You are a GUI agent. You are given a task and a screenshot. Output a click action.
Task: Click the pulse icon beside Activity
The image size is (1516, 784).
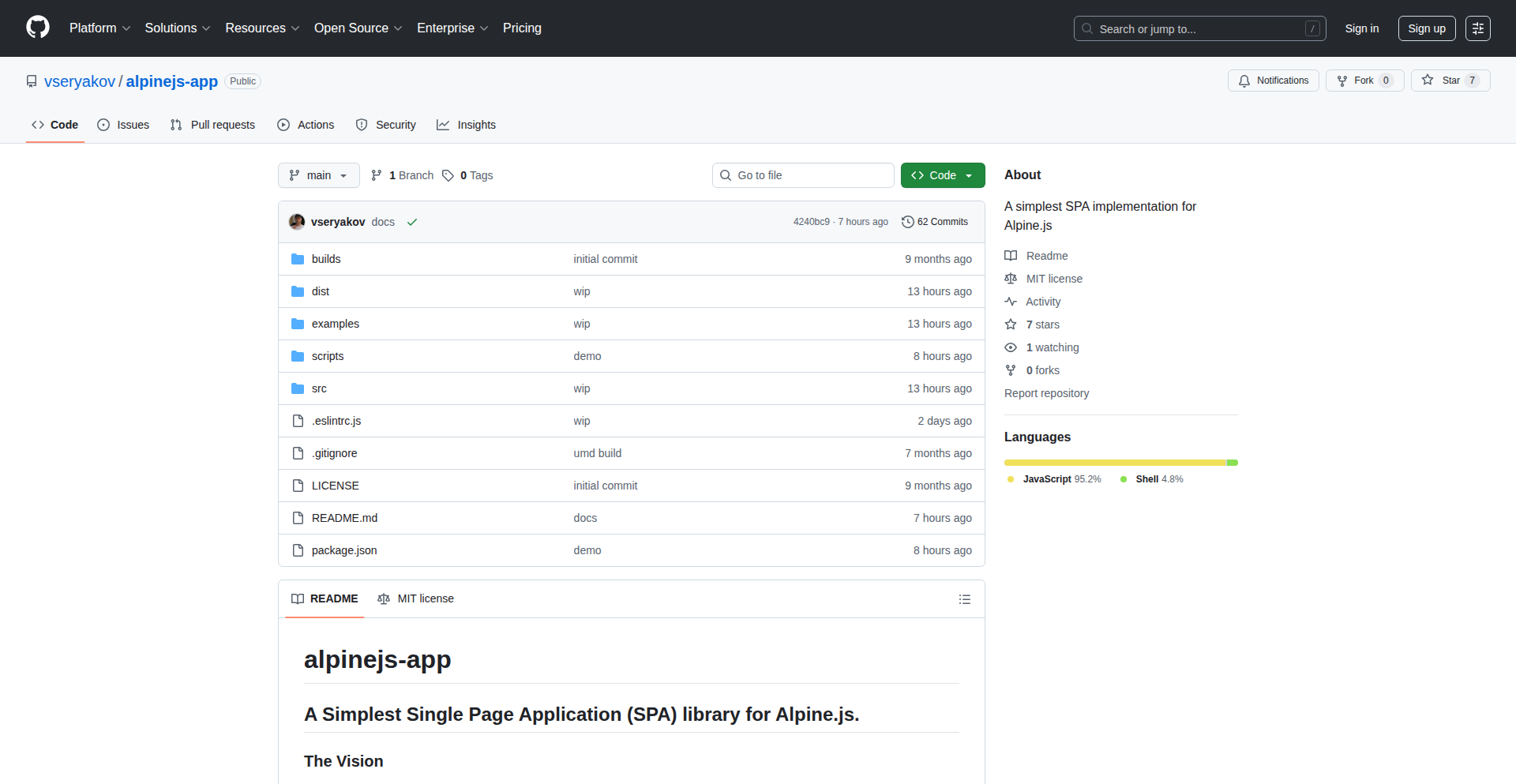(x=1011, y=302)
